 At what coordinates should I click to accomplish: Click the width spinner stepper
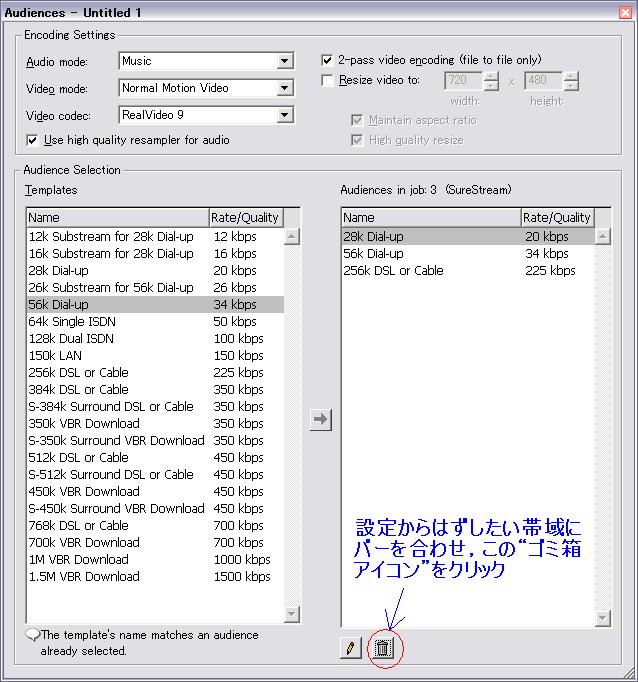(491, 80)
